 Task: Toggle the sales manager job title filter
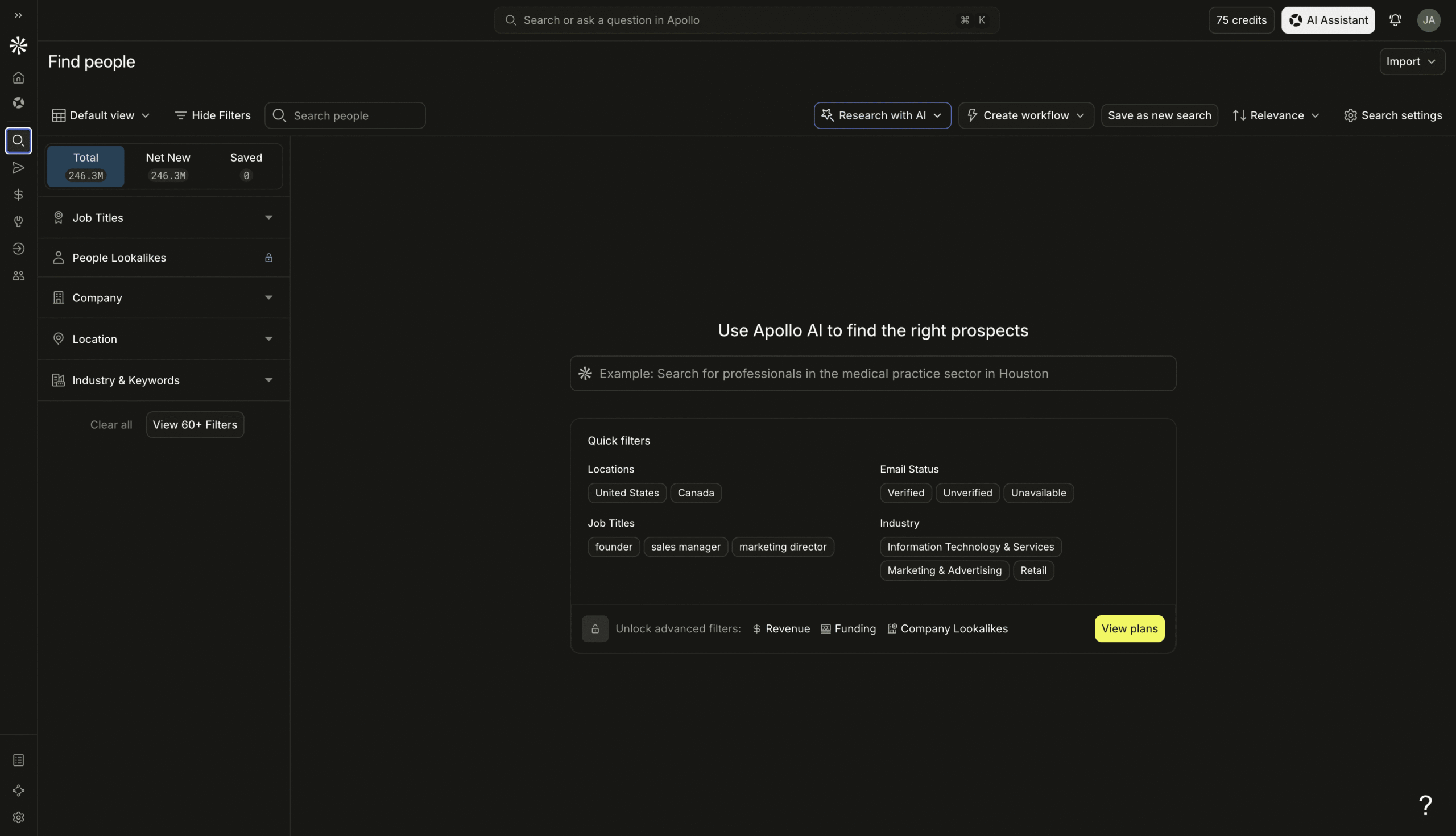tap(685, 547)
